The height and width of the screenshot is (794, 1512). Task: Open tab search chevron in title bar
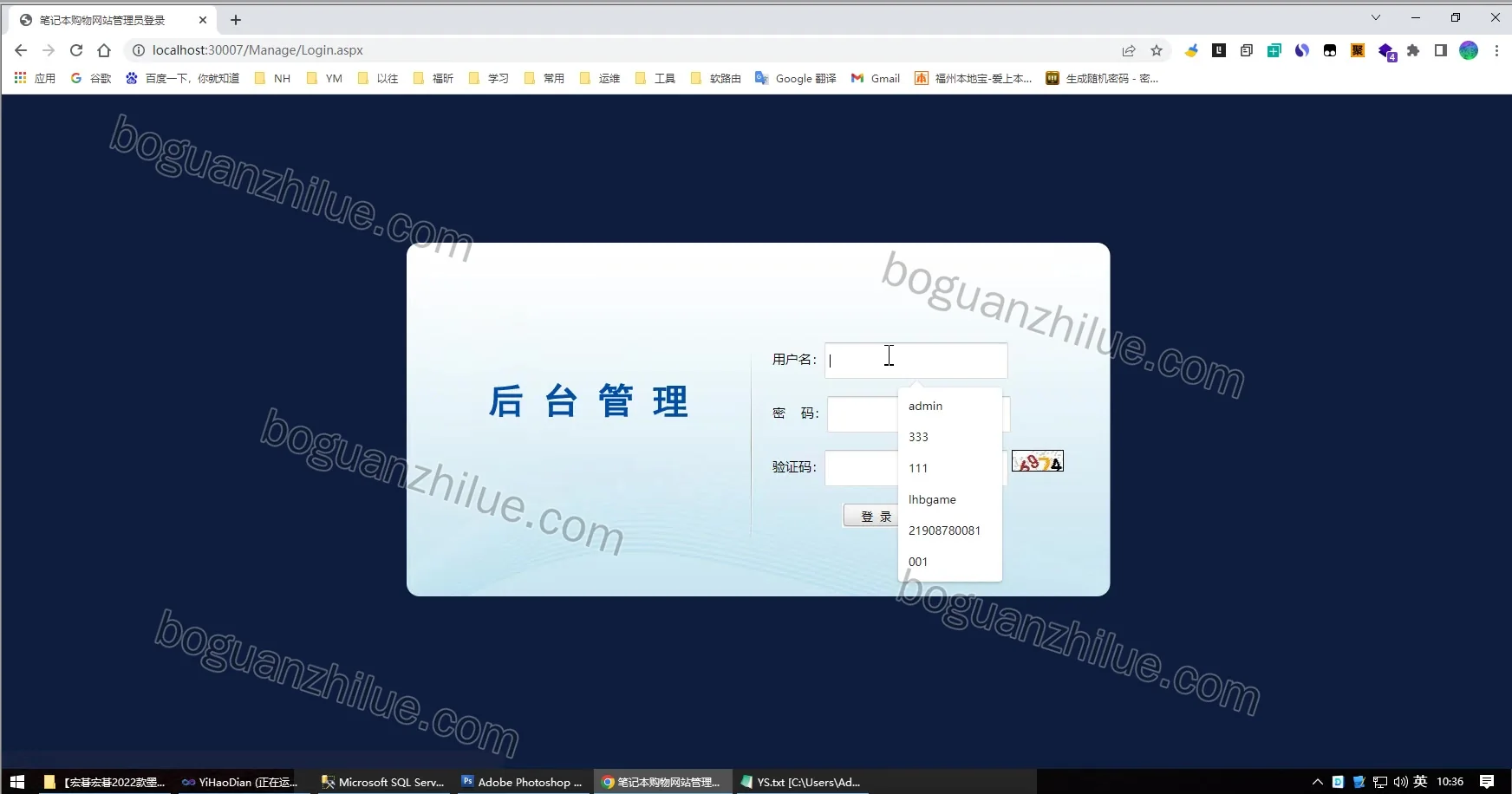(x=1376, y=17)
